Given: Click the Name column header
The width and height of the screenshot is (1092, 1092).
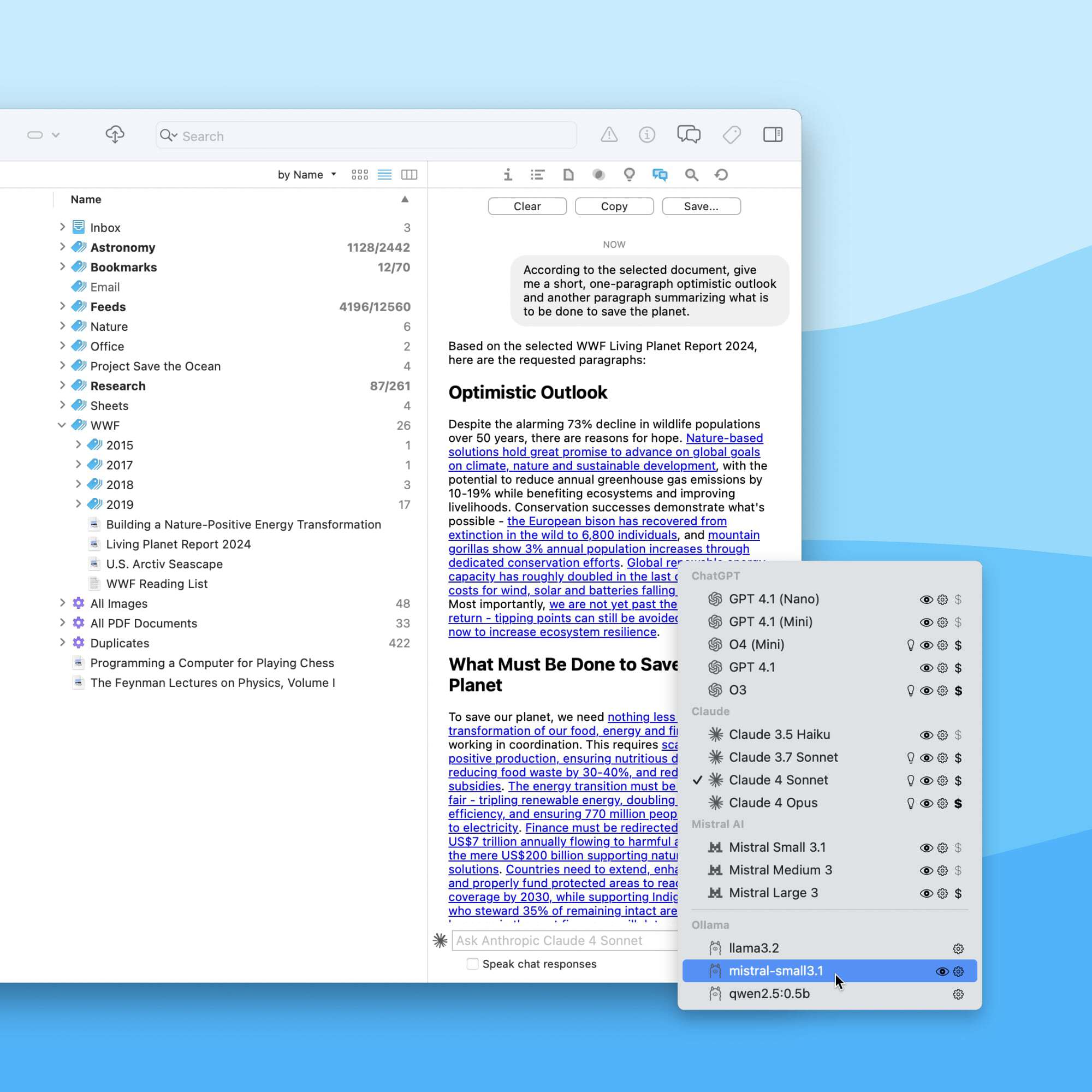Looking at the screenshot, I should [86, 199].
